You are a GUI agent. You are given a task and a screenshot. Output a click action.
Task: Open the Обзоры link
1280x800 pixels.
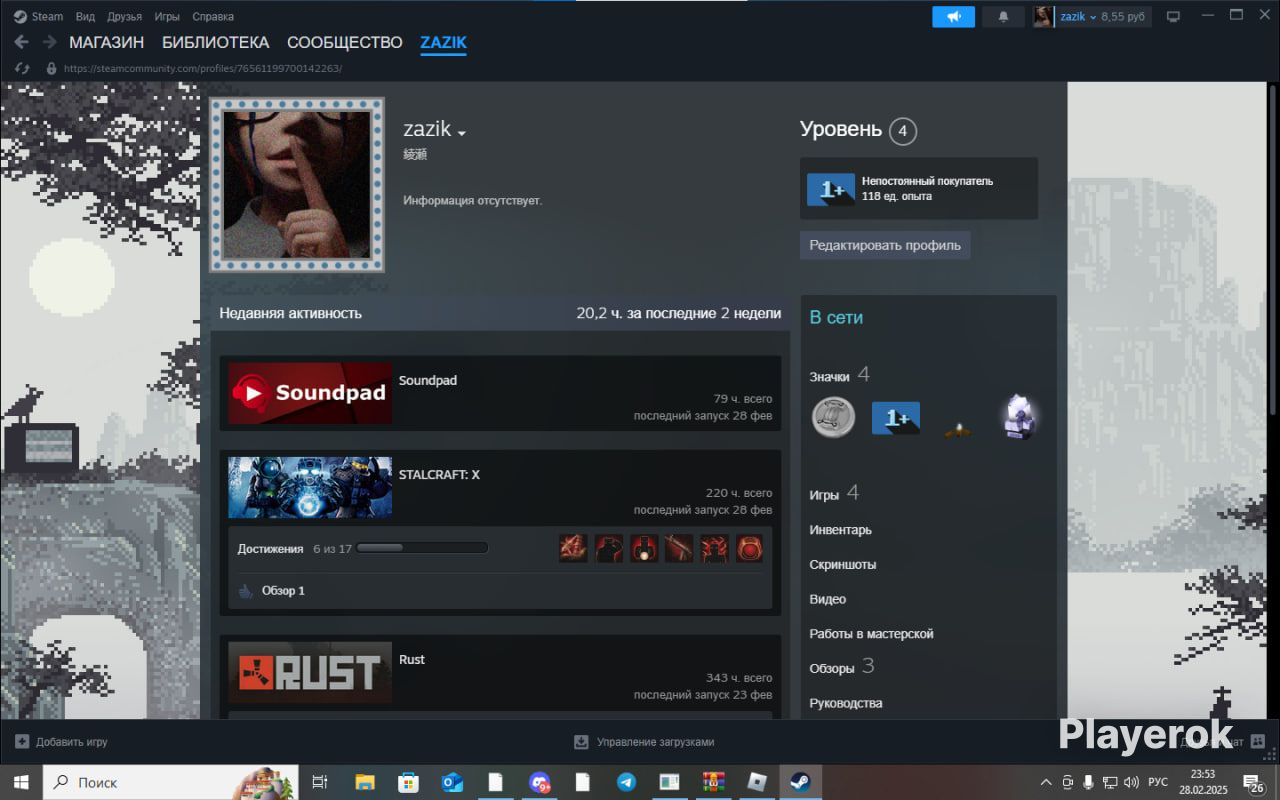pos(832,668)
